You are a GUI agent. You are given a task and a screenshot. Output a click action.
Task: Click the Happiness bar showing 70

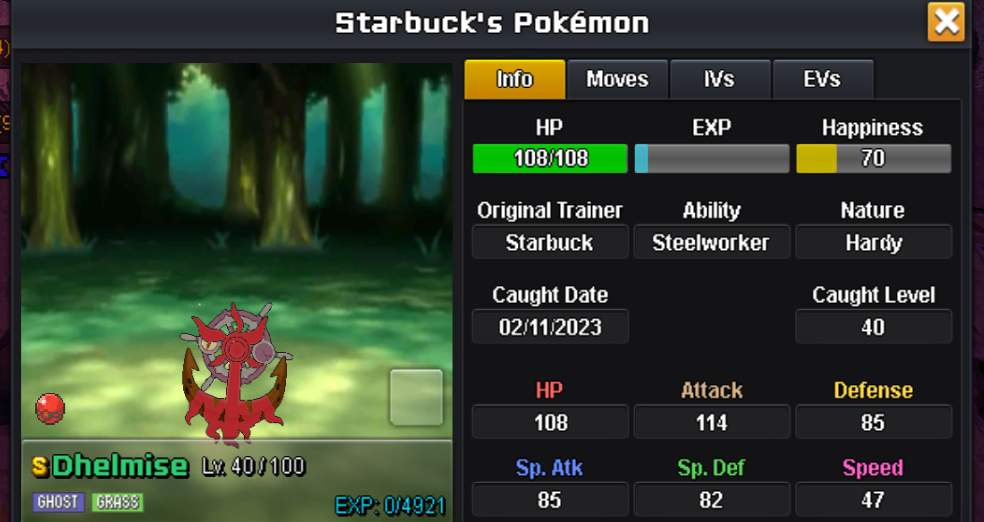(x=874, y=158)
